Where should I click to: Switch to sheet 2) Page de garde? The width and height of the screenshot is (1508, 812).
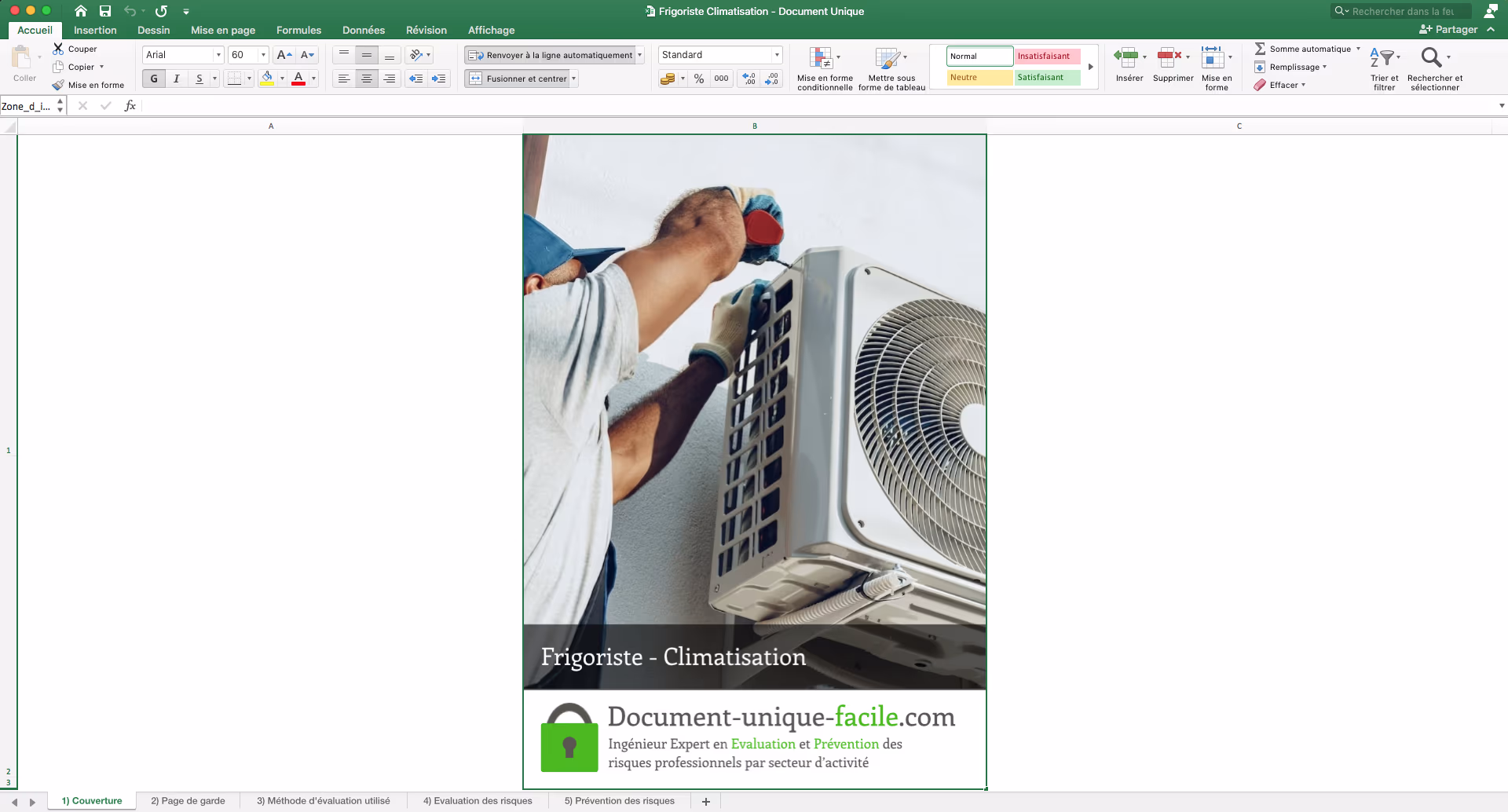click(188, 801)
